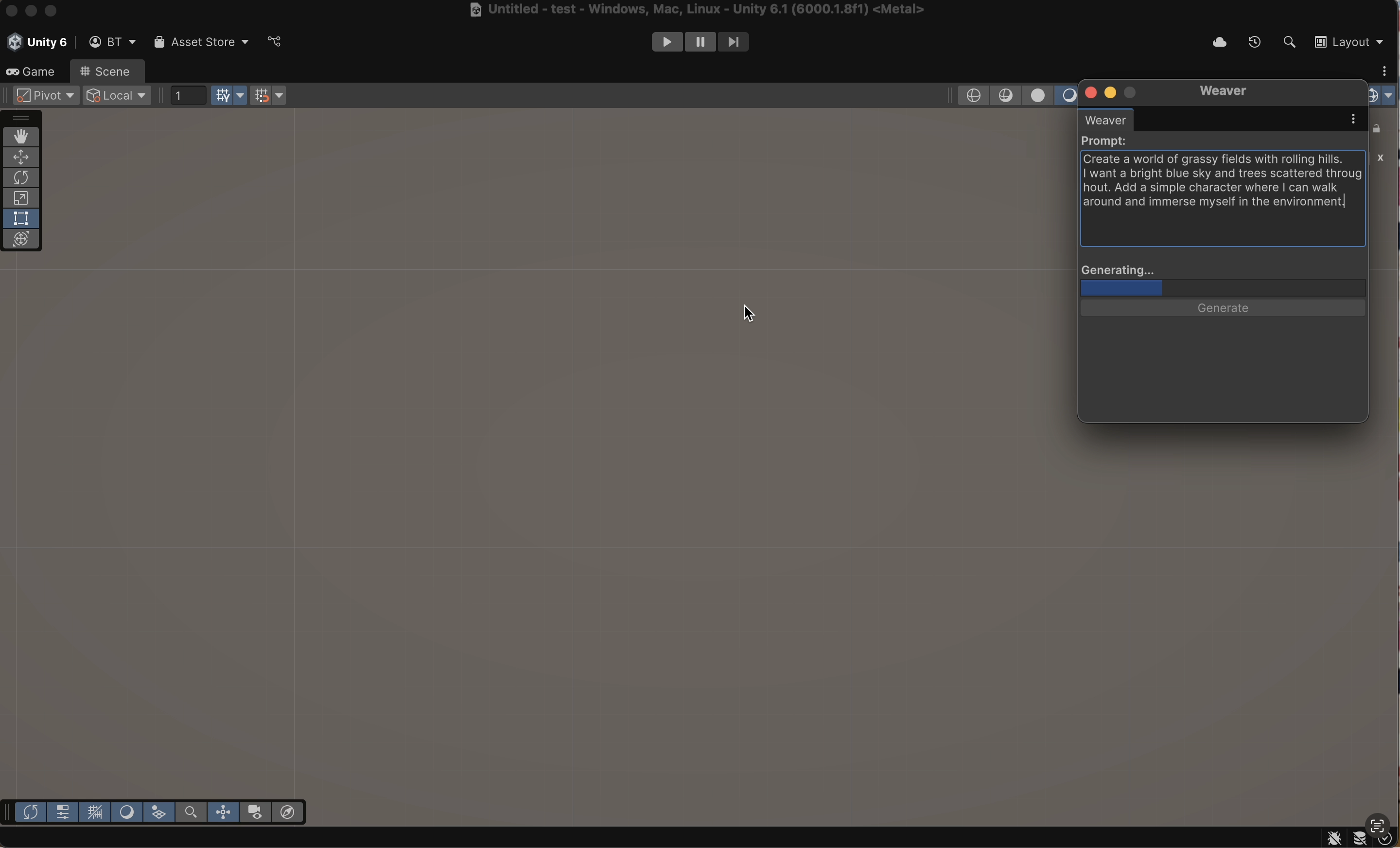Image resolution: width=1400 pixels, height=848 pixels.
Task: Open the Pivot handle position dropdown
Action: 45,95
